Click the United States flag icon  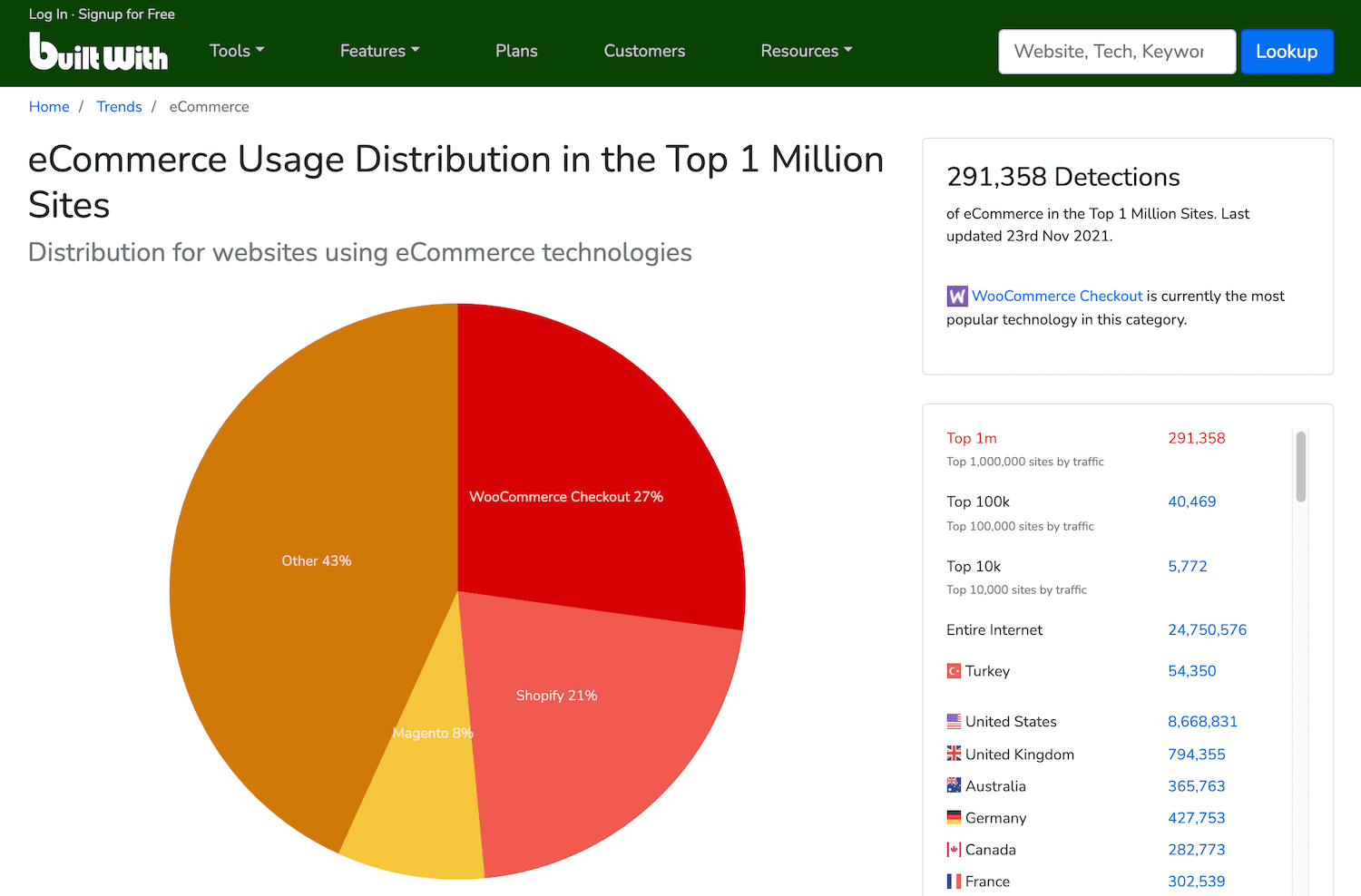pos(954,722)
